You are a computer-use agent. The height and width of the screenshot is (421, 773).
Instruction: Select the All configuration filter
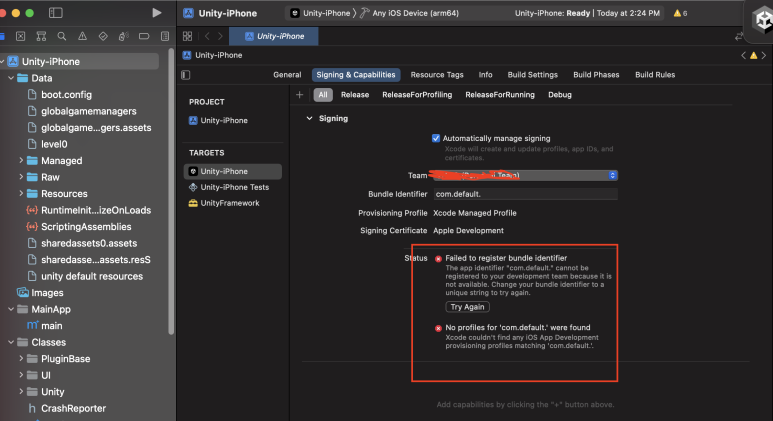click(323, 95)
